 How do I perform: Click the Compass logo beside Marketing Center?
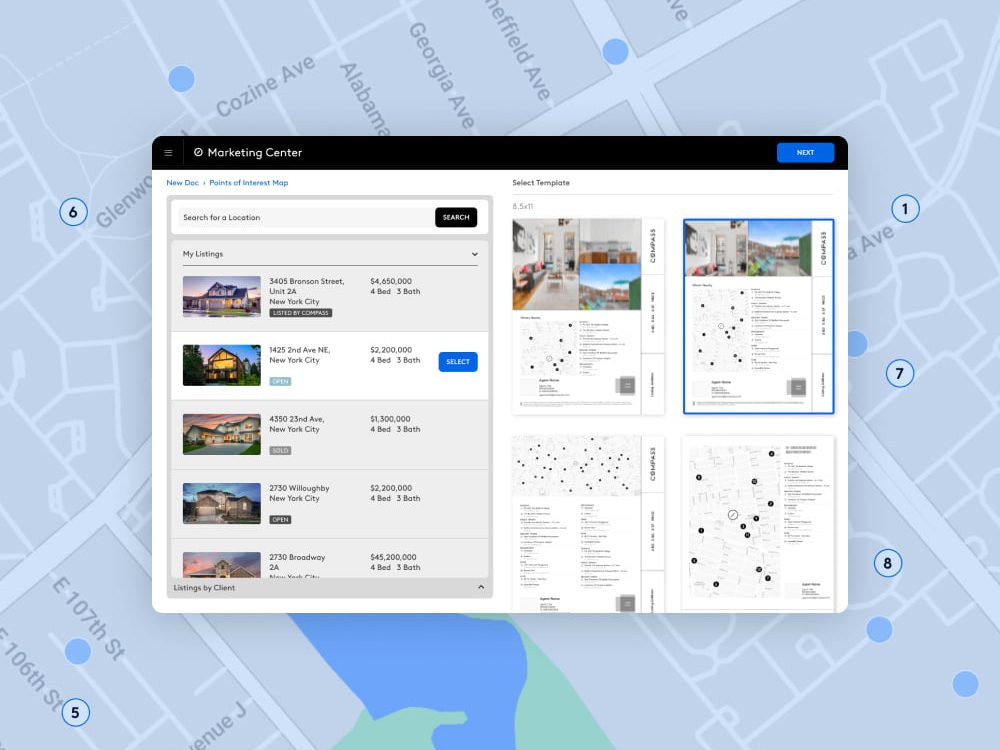point(198,153)
